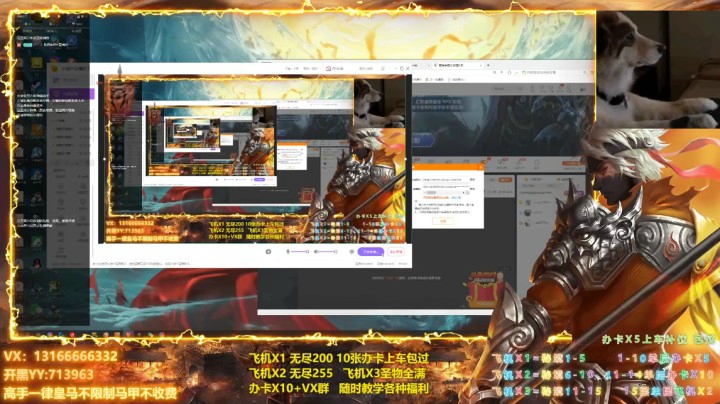The image size is (720, 404).
Task: Click the bookmark star in browser toolbar
Action: [x=510, y=73]
